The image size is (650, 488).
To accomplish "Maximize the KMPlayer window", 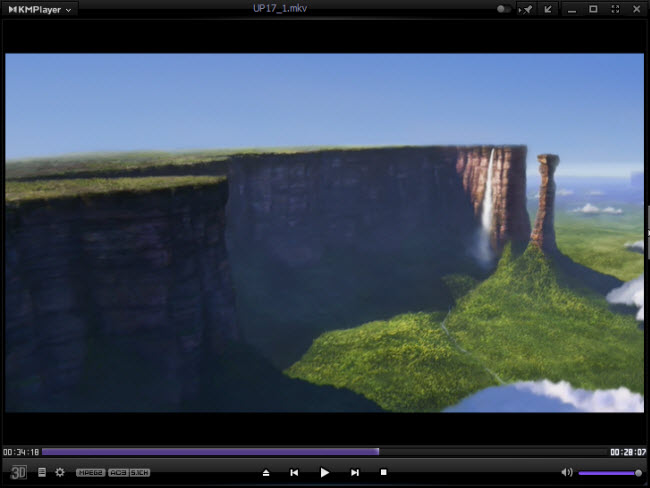I will click(x=593, y=9).
